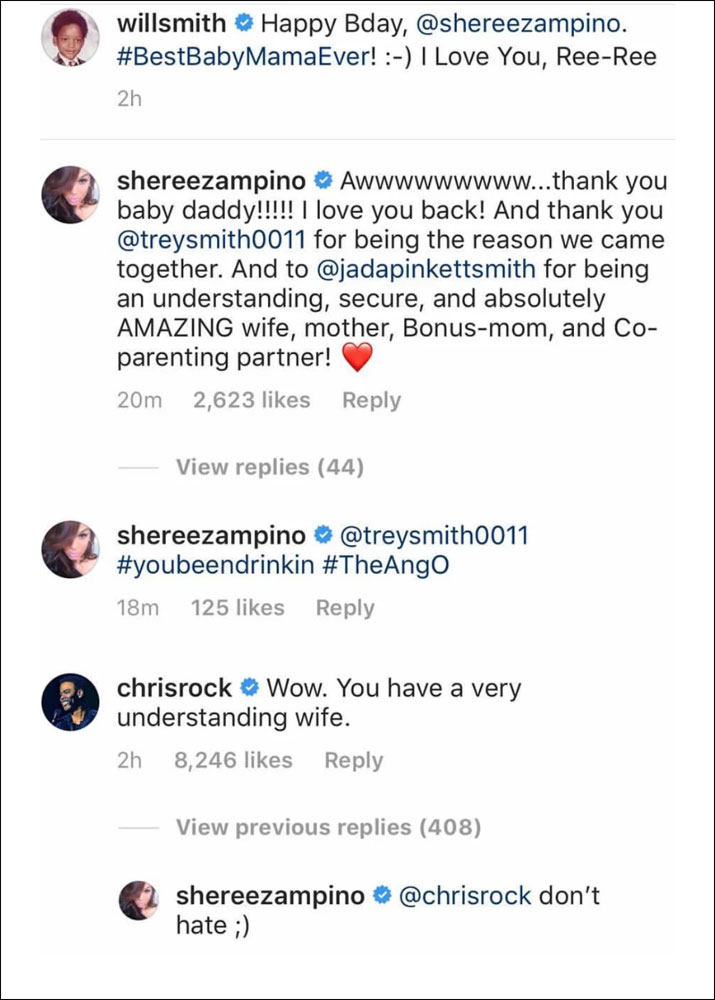Image resolution: width=715 pixels, height=1000 pixels.
Task: Reply to the comment with 125 likes
Action: 345,607
